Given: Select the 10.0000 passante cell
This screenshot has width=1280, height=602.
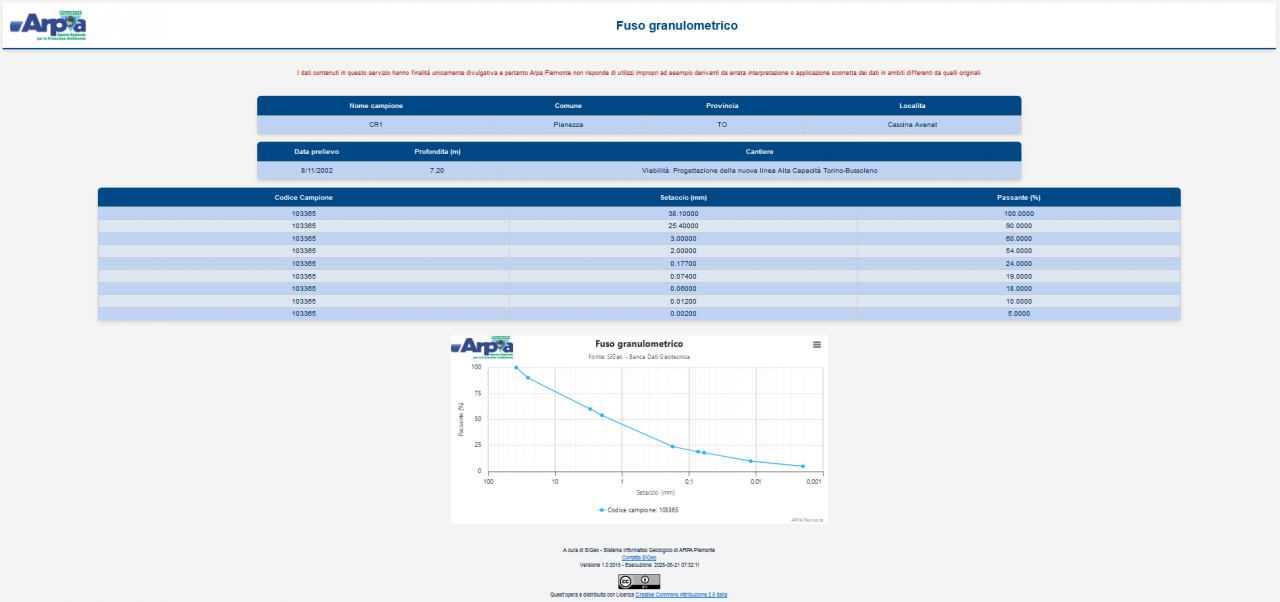Looking at the screenshot, I should click(1019, 301).
